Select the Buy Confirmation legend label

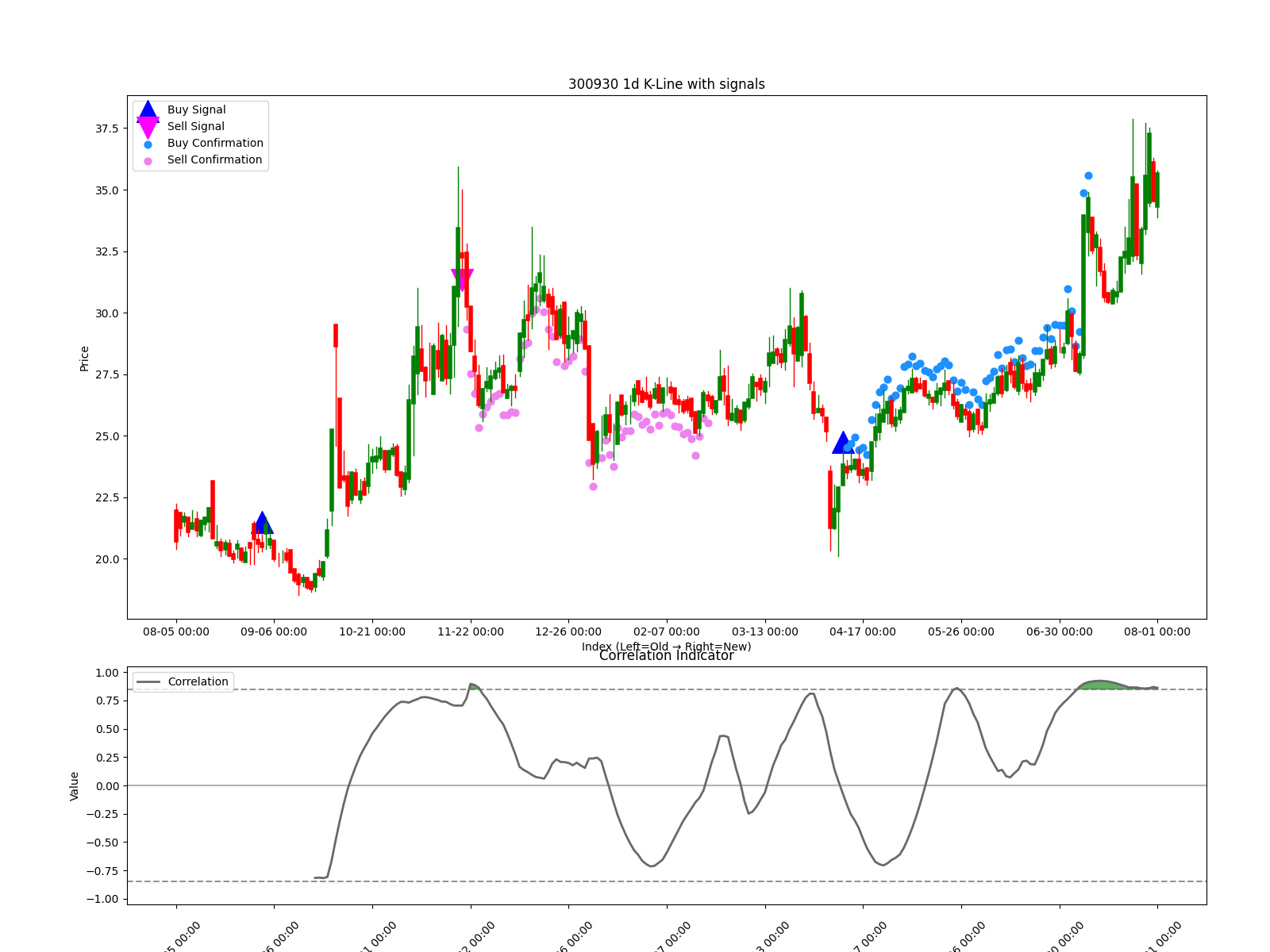pyautogui.click(x=215, y=144)
